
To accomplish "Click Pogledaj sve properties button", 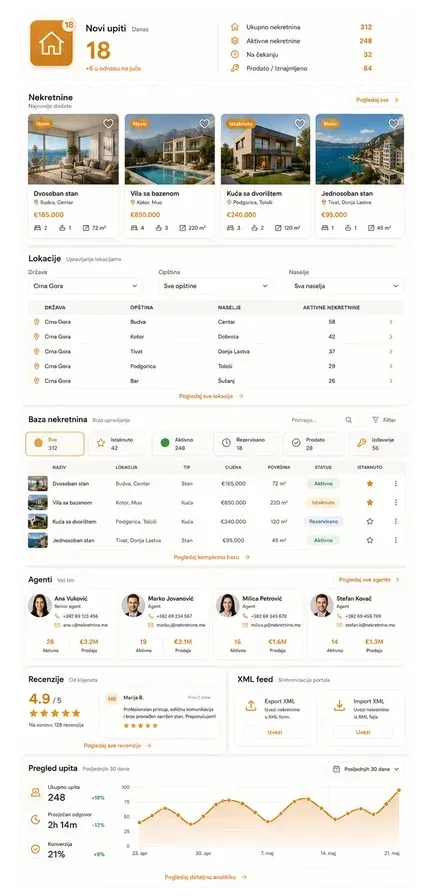I will pos(377,99).
